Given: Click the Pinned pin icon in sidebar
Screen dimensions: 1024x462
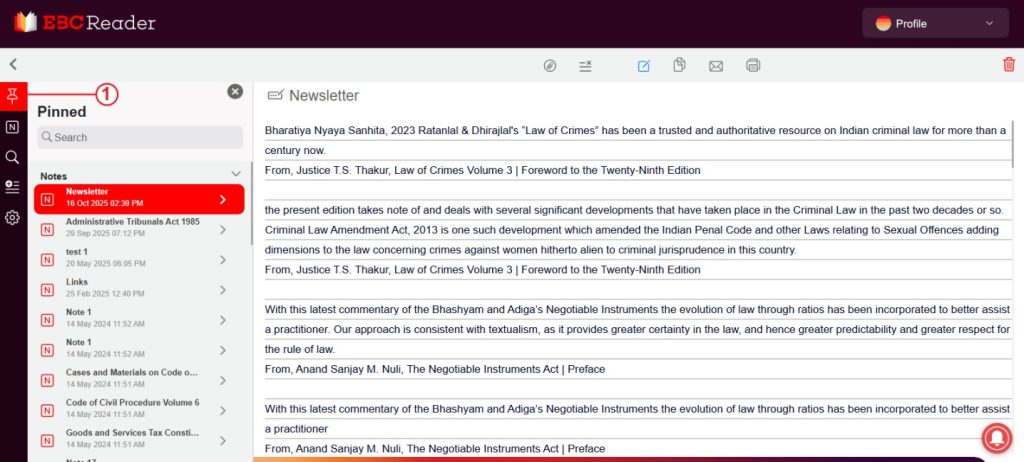Looking at the screenshot, I should point(13,96).
